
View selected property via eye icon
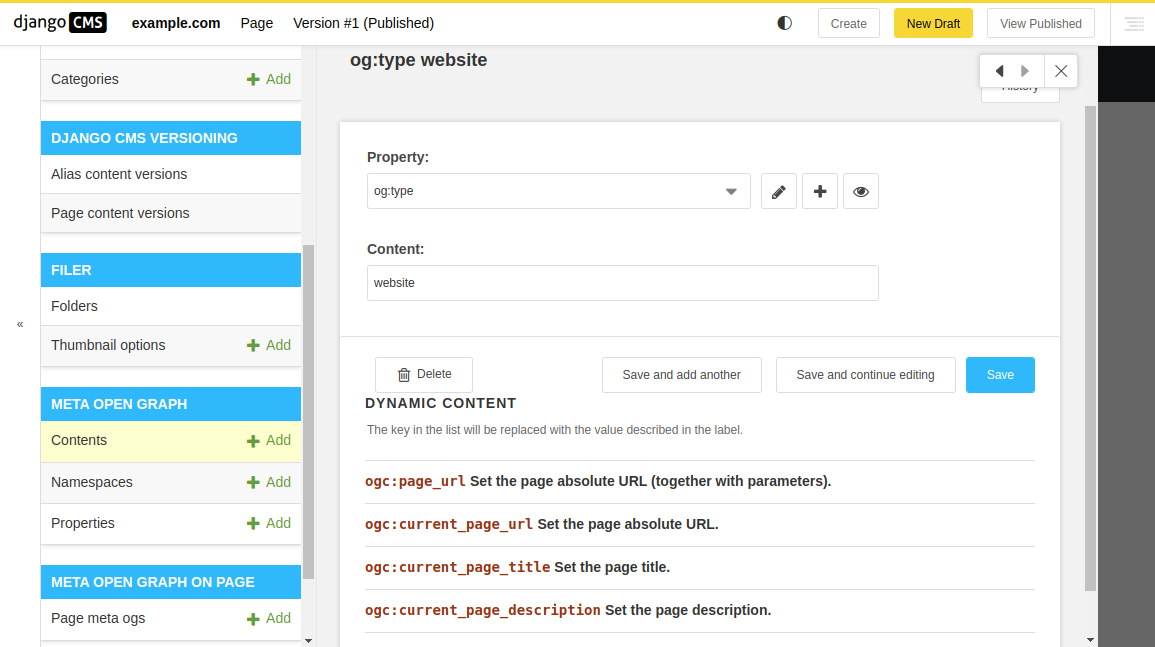[860, 192]
